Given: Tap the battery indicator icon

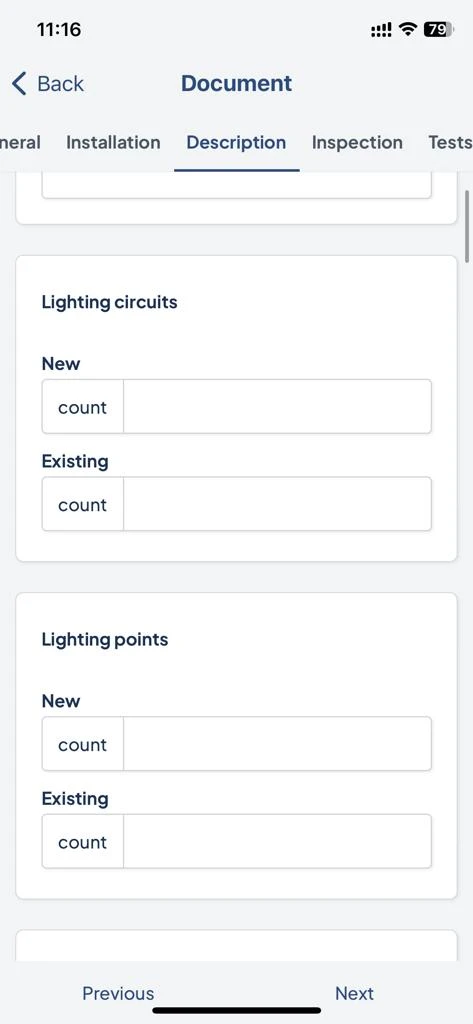Looking at the screenshot, I should pos(438,29).
